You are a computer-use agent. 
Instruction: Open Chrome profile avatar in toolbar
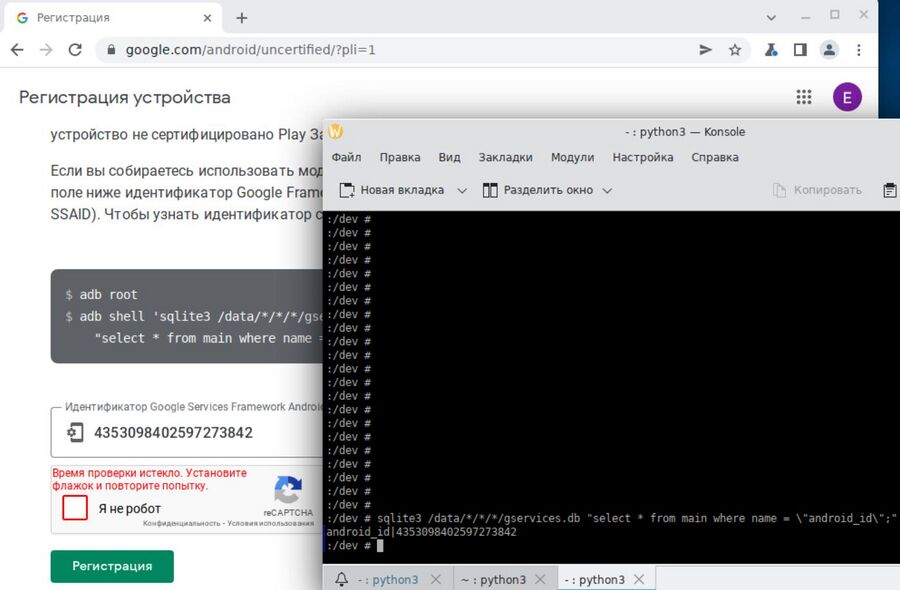(x=829, y=50)
